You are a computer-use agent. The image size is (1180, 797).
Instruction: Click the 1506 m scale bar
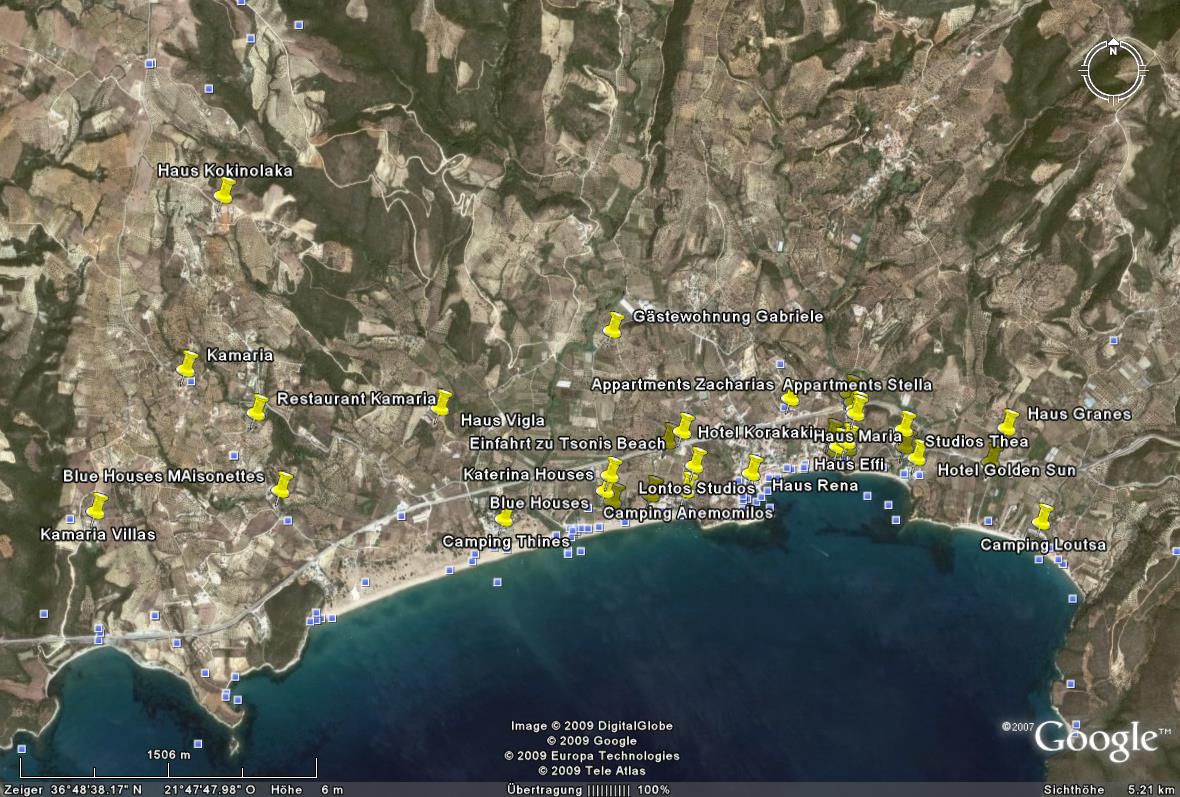[168, 768]
